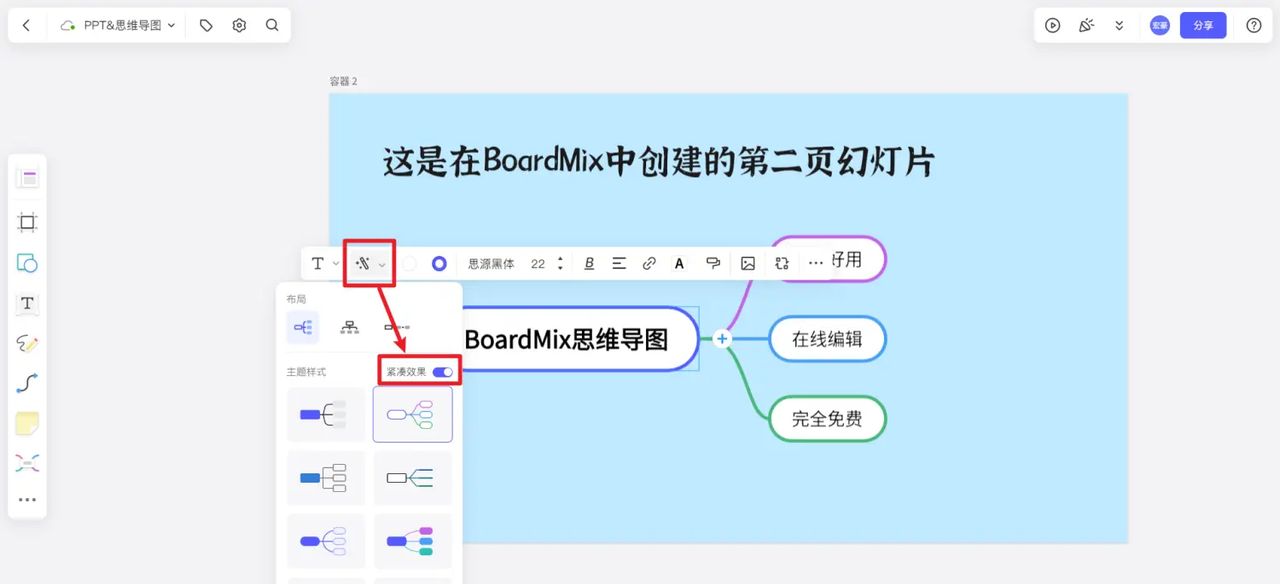Open the templates panel in left toolbar

coord(27,179)
